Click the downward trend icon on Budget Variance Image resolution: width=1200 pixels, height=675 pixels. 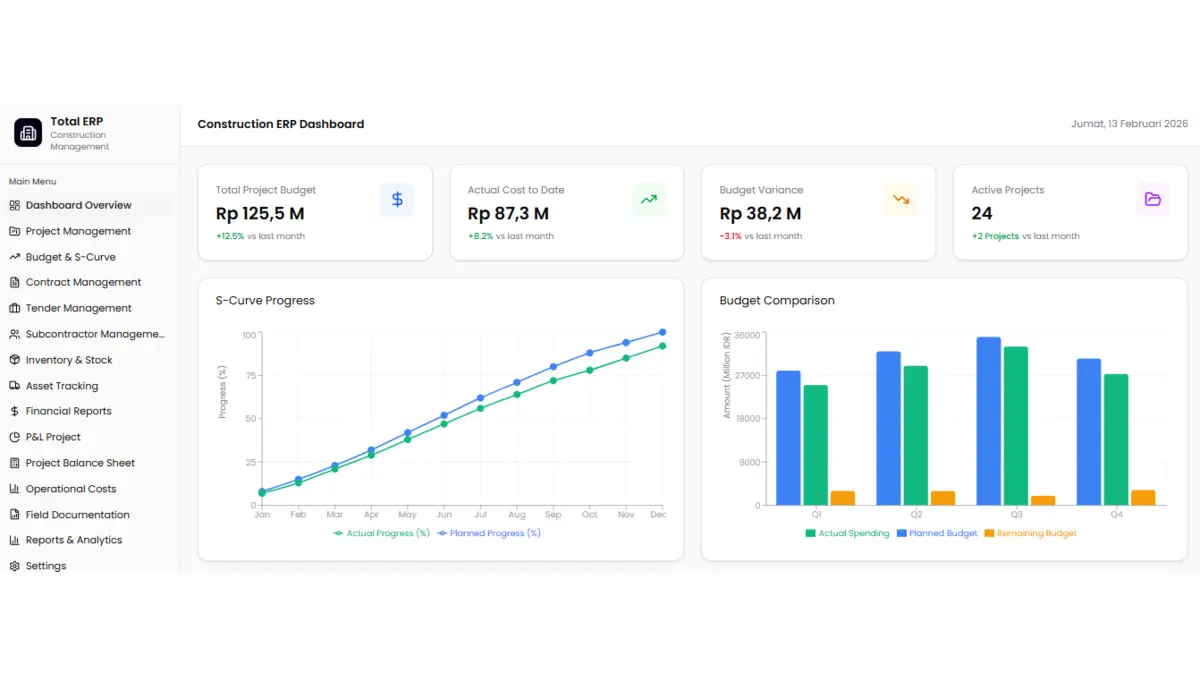[x=901, y=200]
